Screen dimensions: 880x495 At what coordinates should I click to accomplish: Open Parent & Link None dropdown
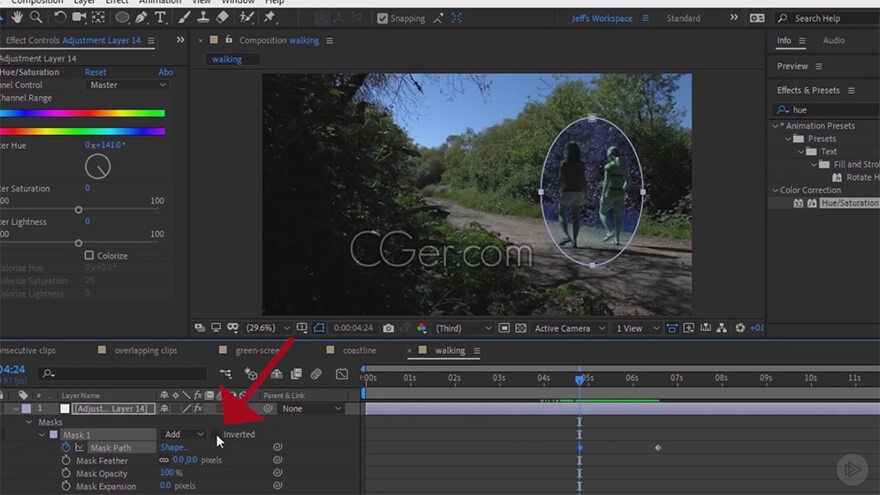coord(311,409)
